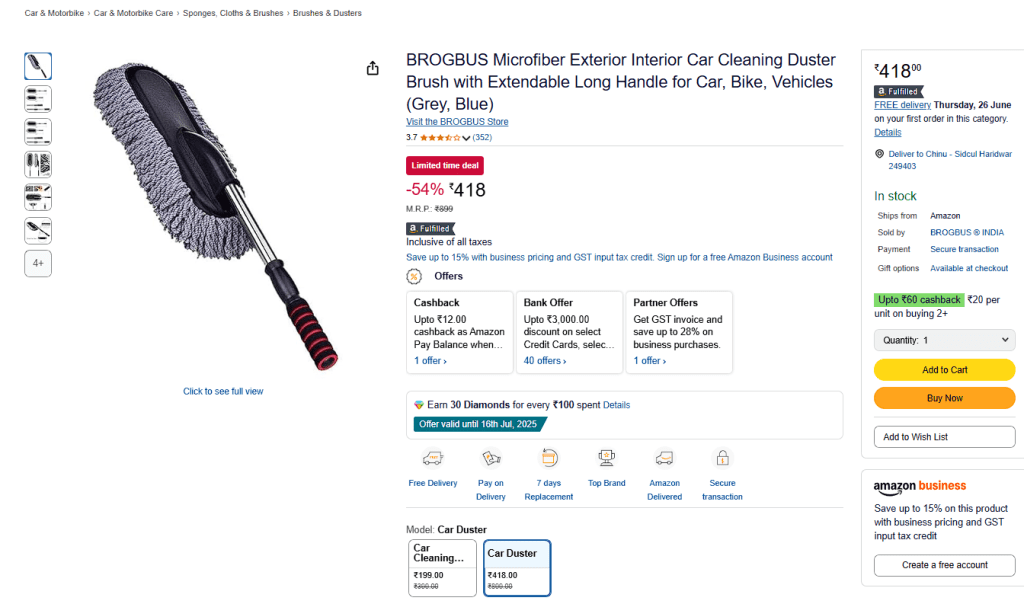
Task: Click the Free Delivery truck icon
Action: pos(433,458)
